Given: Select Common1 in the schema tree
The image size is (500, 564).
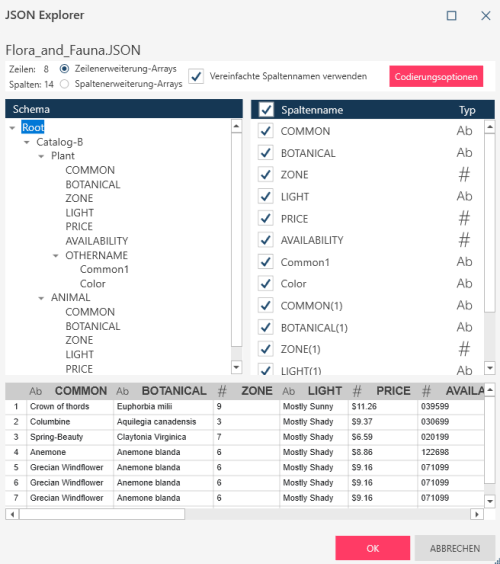Looking at the screenshot, I should tap(104, 269).
